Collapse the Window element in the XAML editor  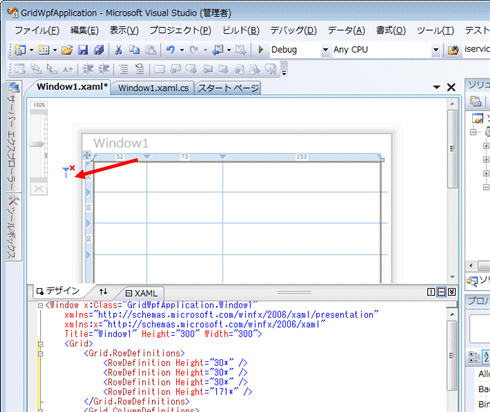(40, 305)
